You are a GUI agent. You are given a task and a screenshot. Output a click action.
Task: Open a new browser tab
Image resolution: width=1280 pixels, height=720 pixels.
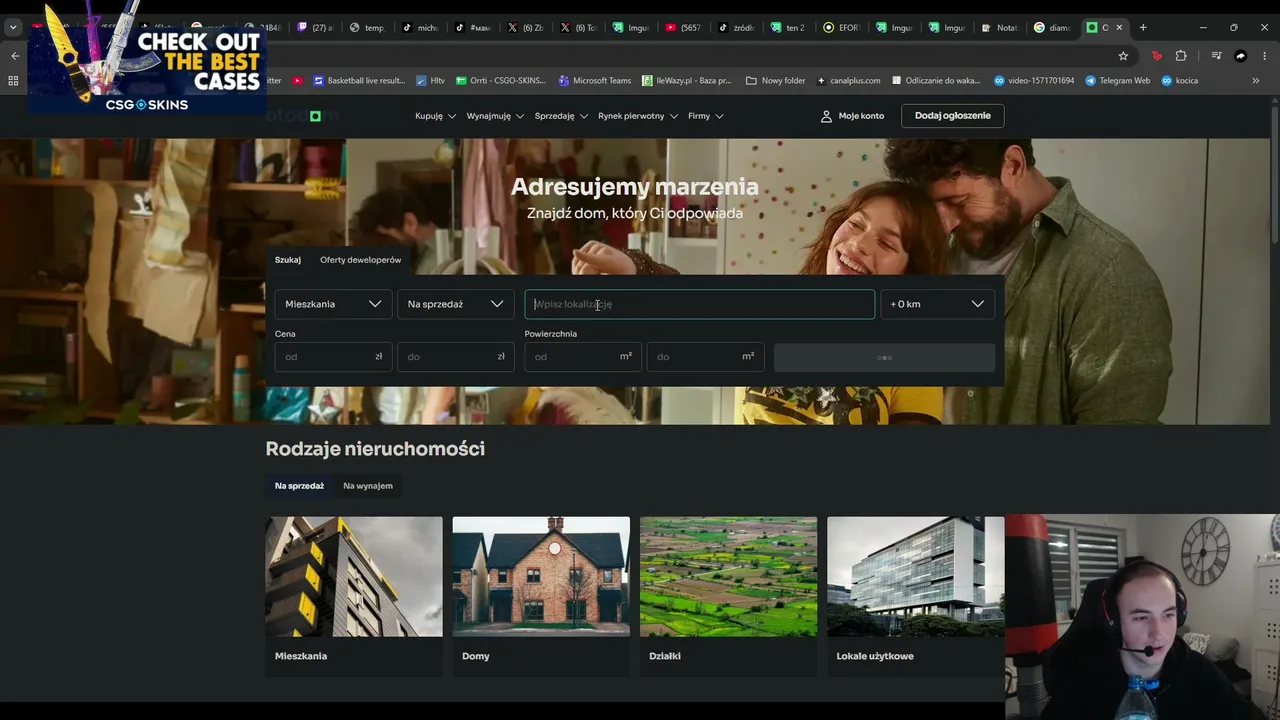[x=1143, y=27]
